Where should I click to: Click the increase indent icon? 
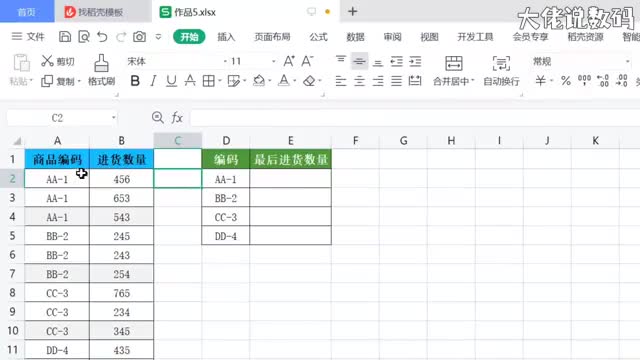415,61
